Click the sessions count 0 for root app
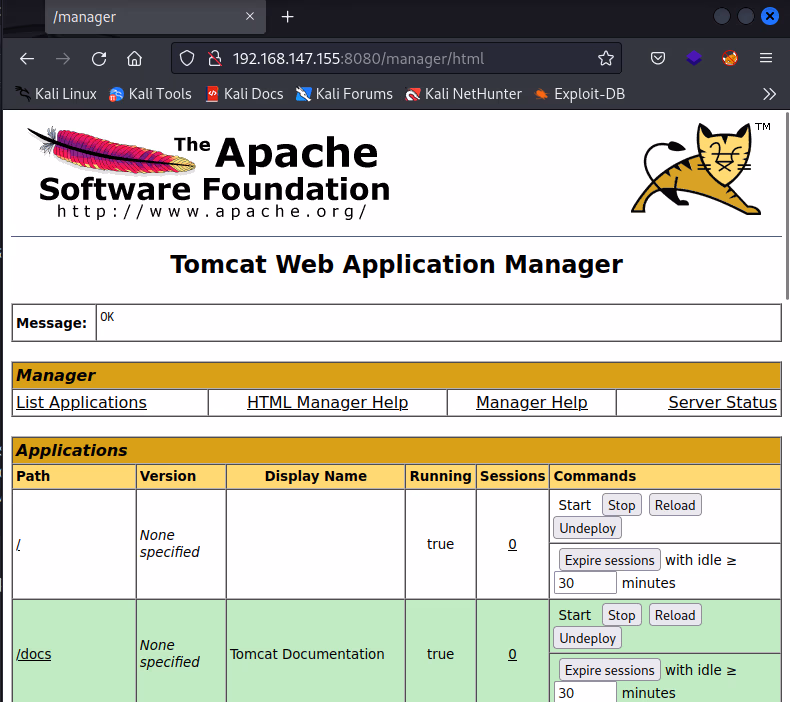The width and height of the screenshot is (790, 702). [512, 544]
